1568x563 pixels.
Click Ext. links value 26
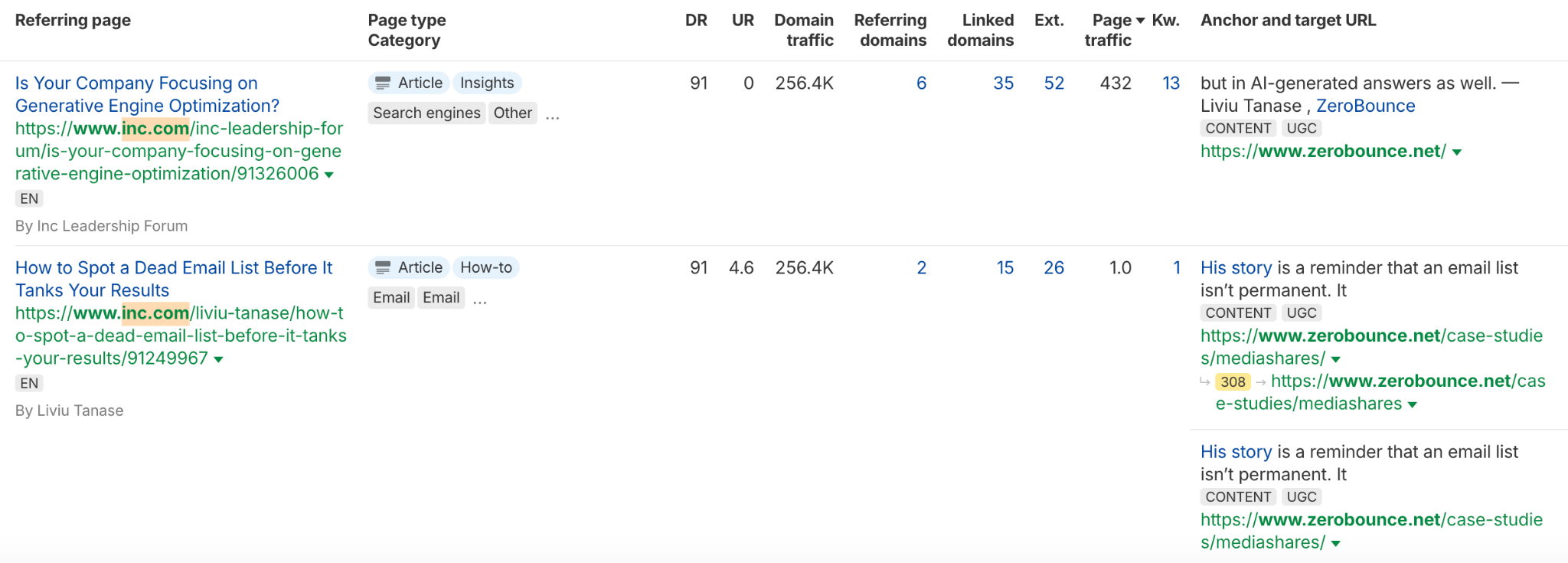point(1054,267)
